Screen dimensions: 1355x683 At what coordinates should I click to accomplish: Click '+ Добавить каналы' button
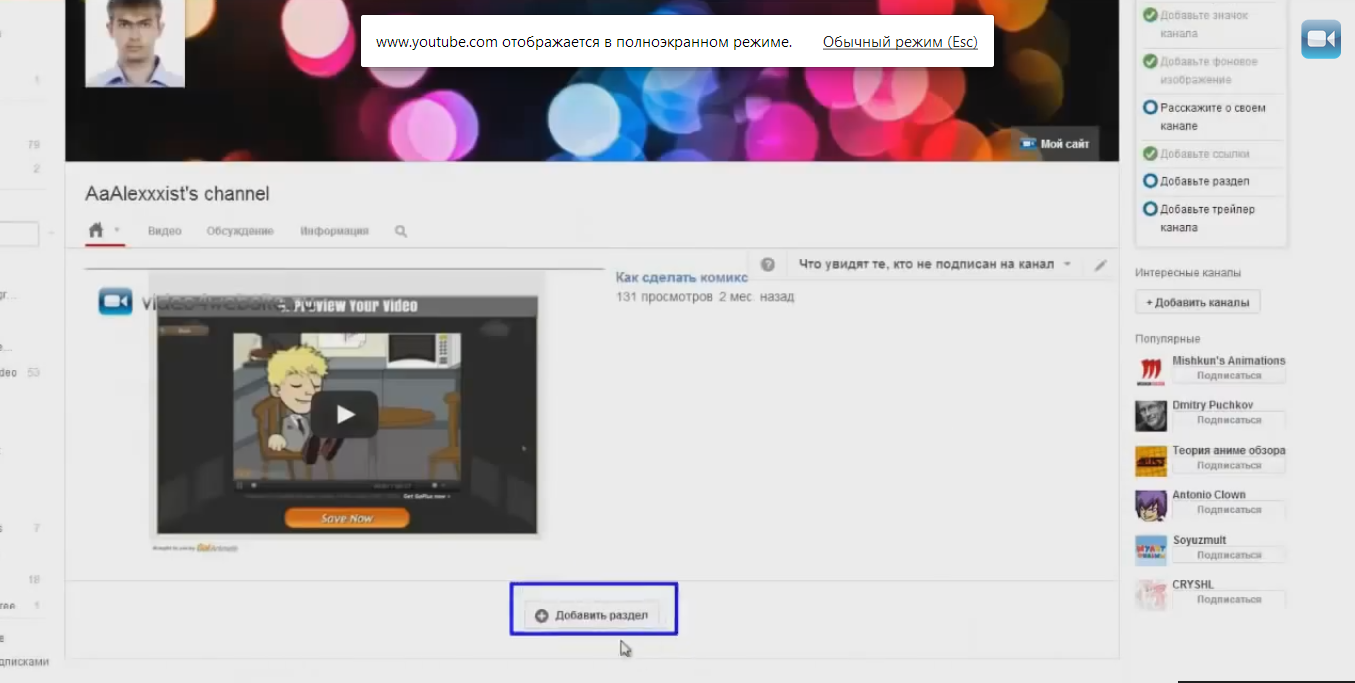coord(1198,302)
